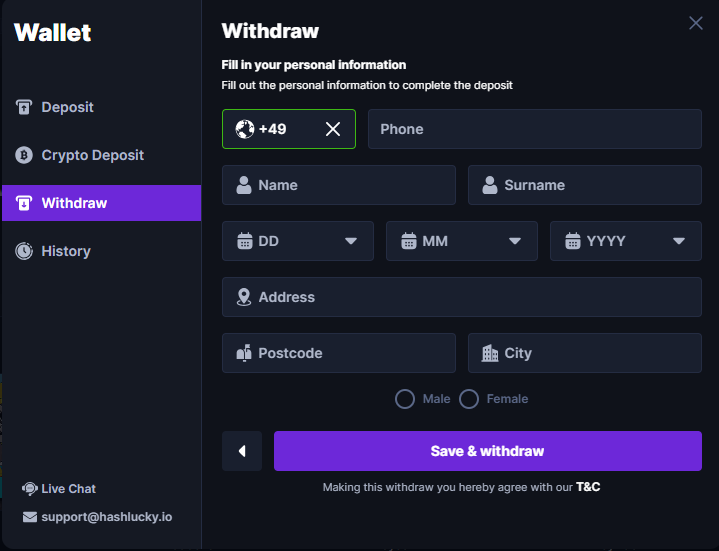Click the back arrow button
The image size is (719, 551).
click(242, 451)
